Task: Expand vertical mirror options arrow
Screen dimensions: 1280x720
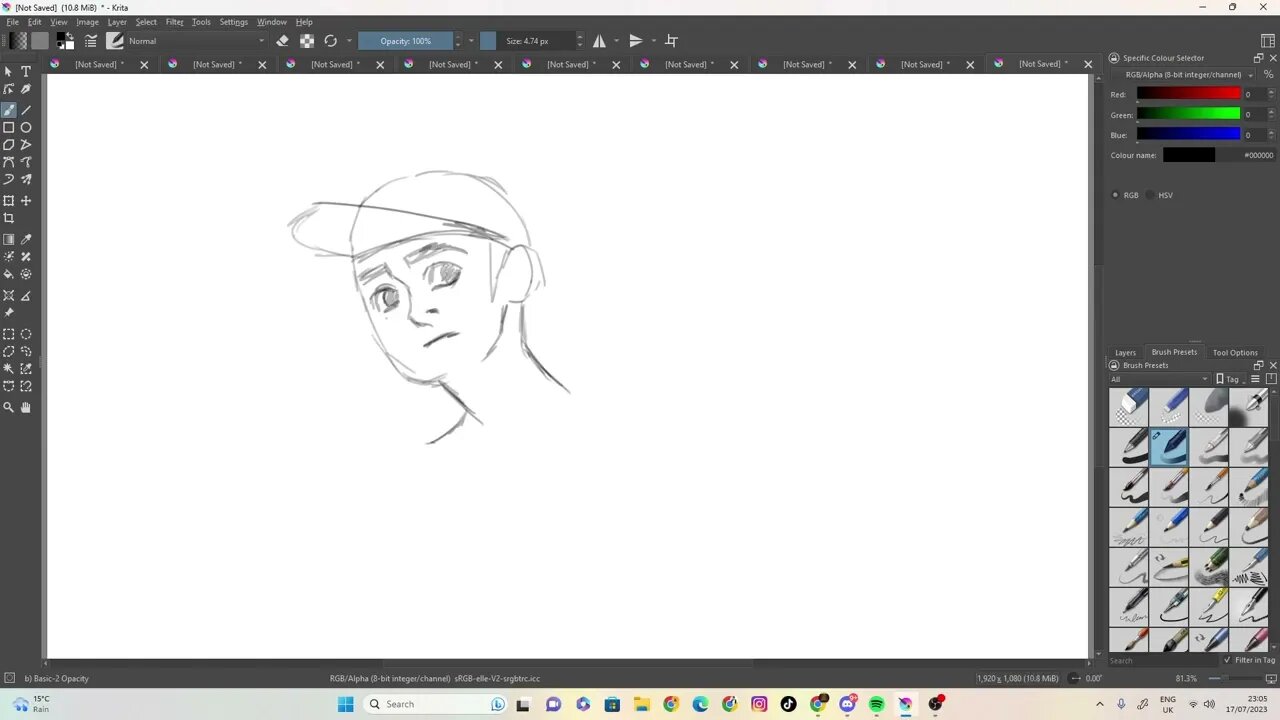Action: [653, 41]
